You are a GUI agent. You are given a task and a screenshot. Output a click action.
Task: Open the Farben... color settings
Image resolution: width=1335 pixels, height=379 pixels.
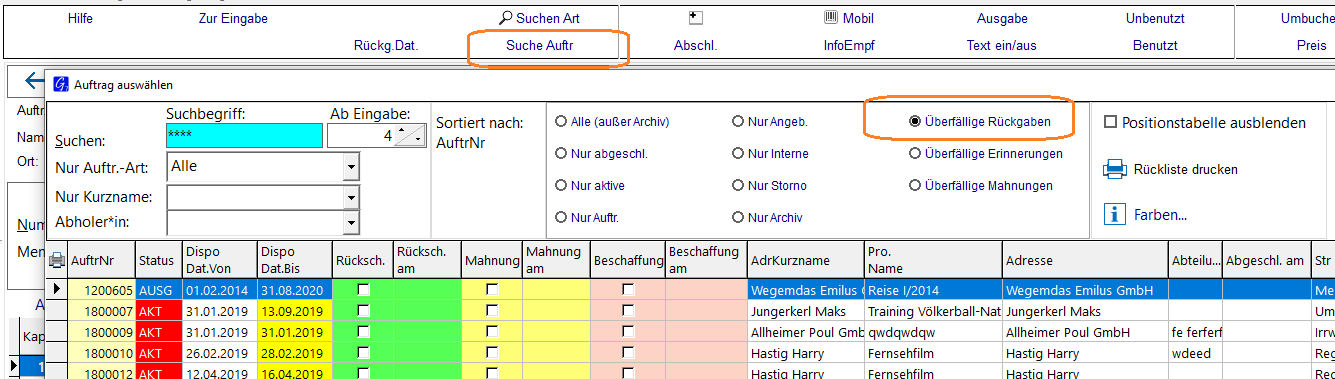pyautogui.click(x=1160, y=214)
